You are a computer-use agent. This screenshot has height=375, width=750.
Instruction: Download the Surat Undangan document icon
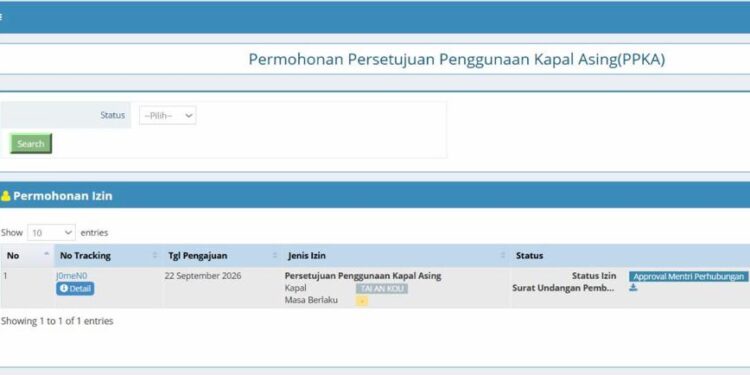pyautogui.click(x=633, y=287)
